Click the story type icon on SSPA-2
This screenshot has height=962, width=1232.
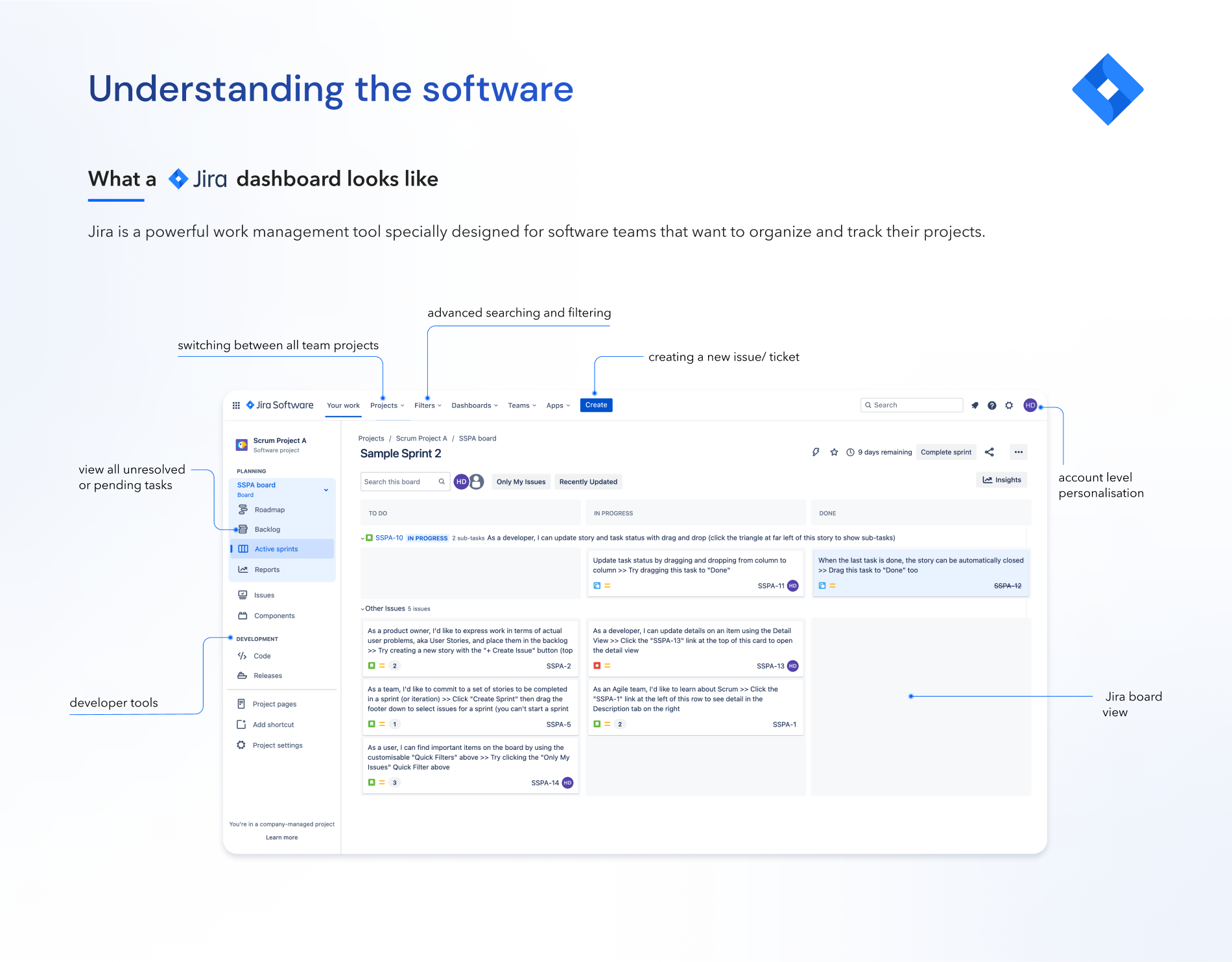click(372, 666)
